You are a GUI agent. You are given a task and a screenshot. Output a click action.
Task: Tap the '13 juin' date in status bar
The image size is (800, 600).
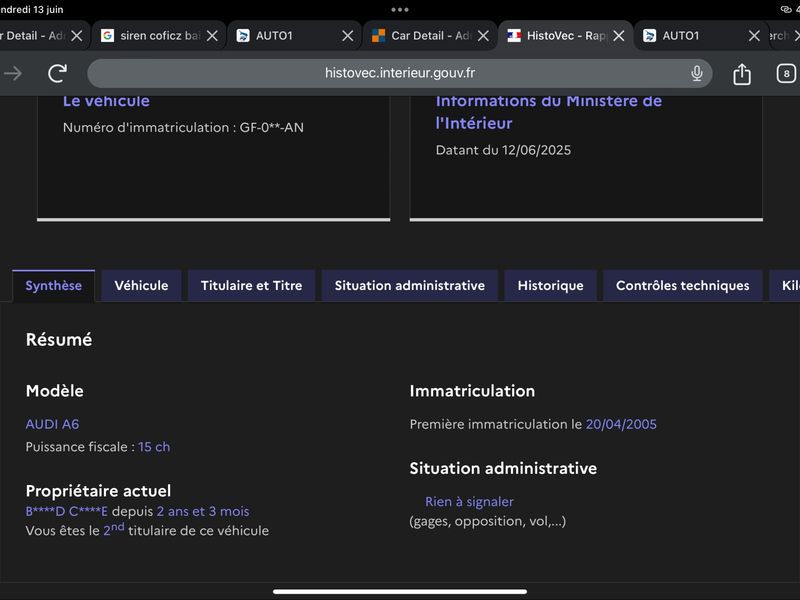(x=48, y=9)
